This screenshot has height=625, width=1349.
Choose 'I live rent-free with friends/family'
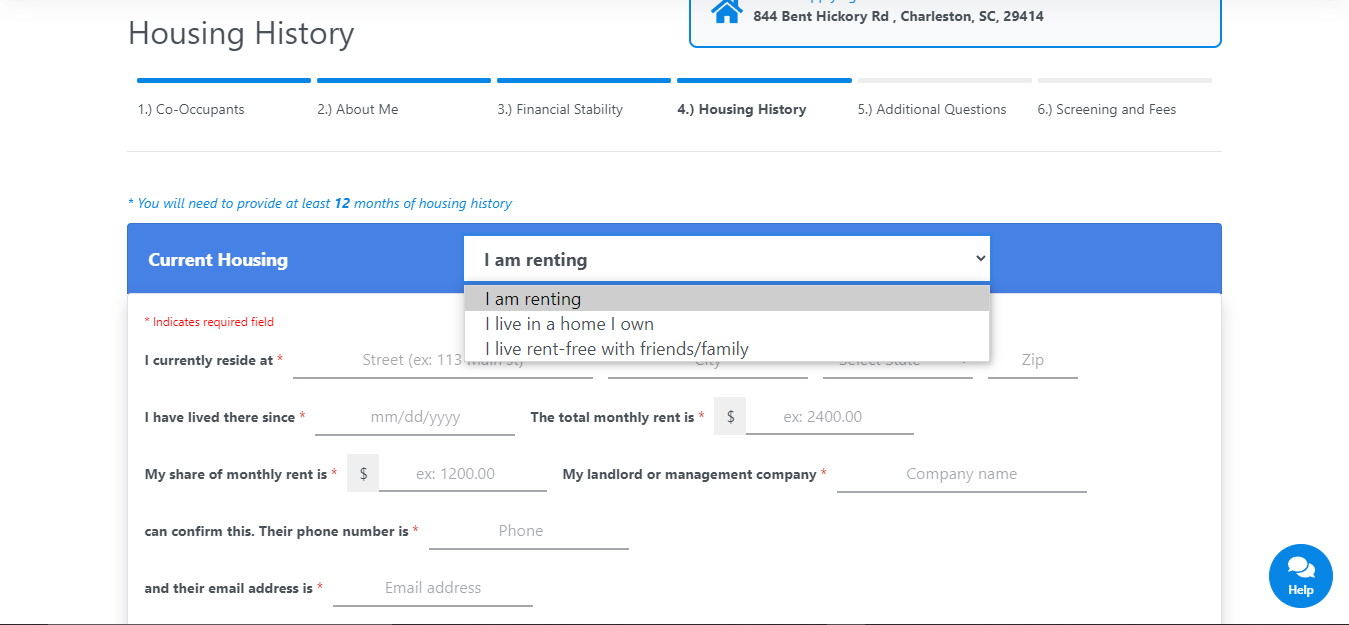(x=727, y=349)
